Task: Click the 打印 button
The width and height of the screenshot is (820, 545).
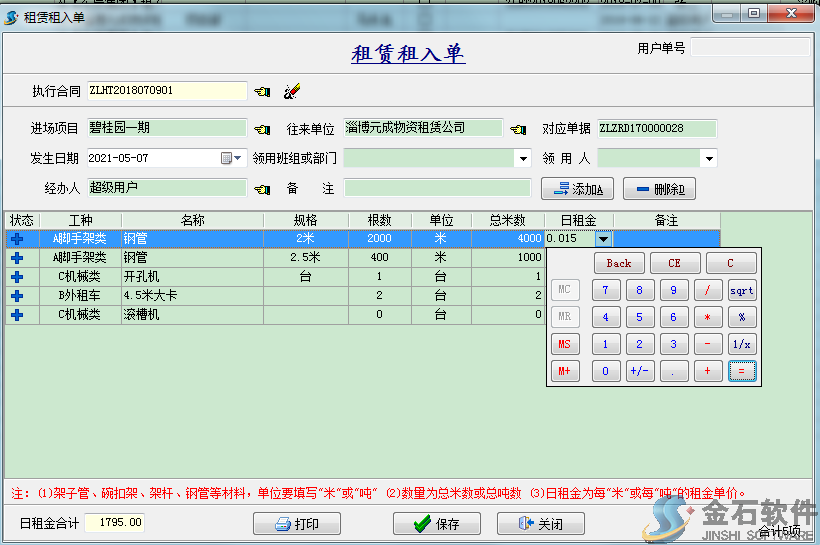Action: [x=297, y=524]
